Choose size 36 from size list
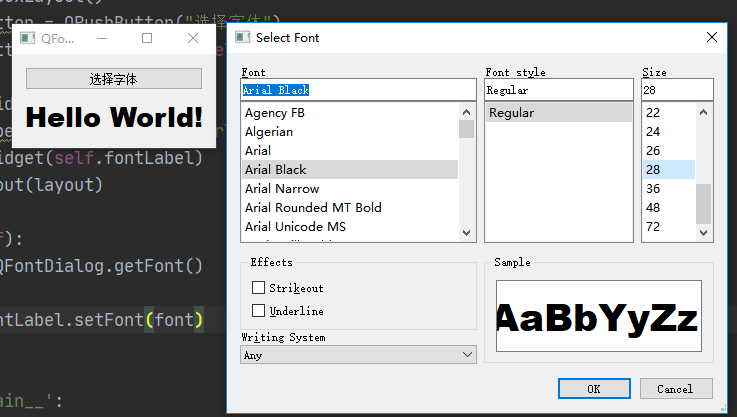The width and height of the screenshot is (737, 417). 653,189
